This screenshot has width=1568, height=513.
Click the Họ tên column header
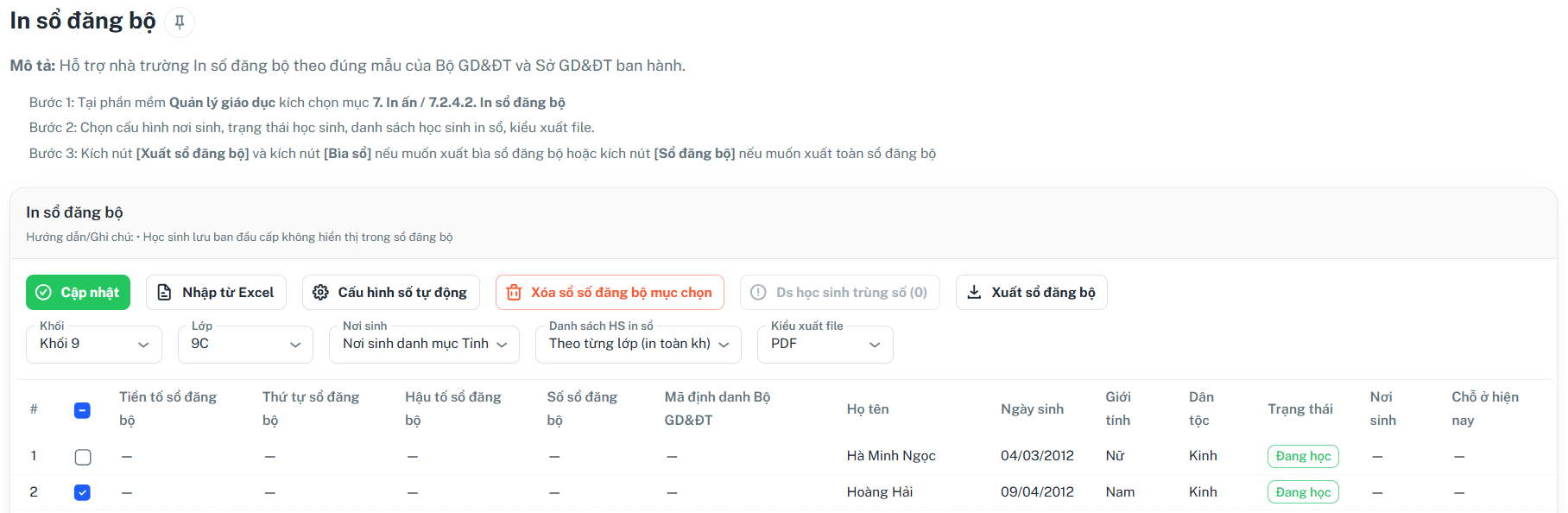pos(868,409)
